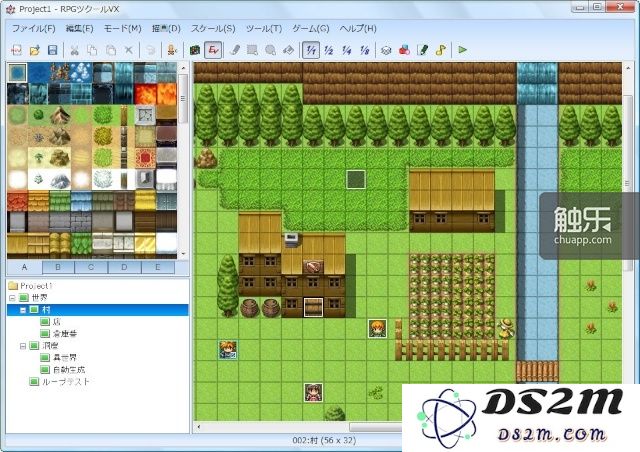
Task: Switch to tileset tab E
Action: point(158,267)
